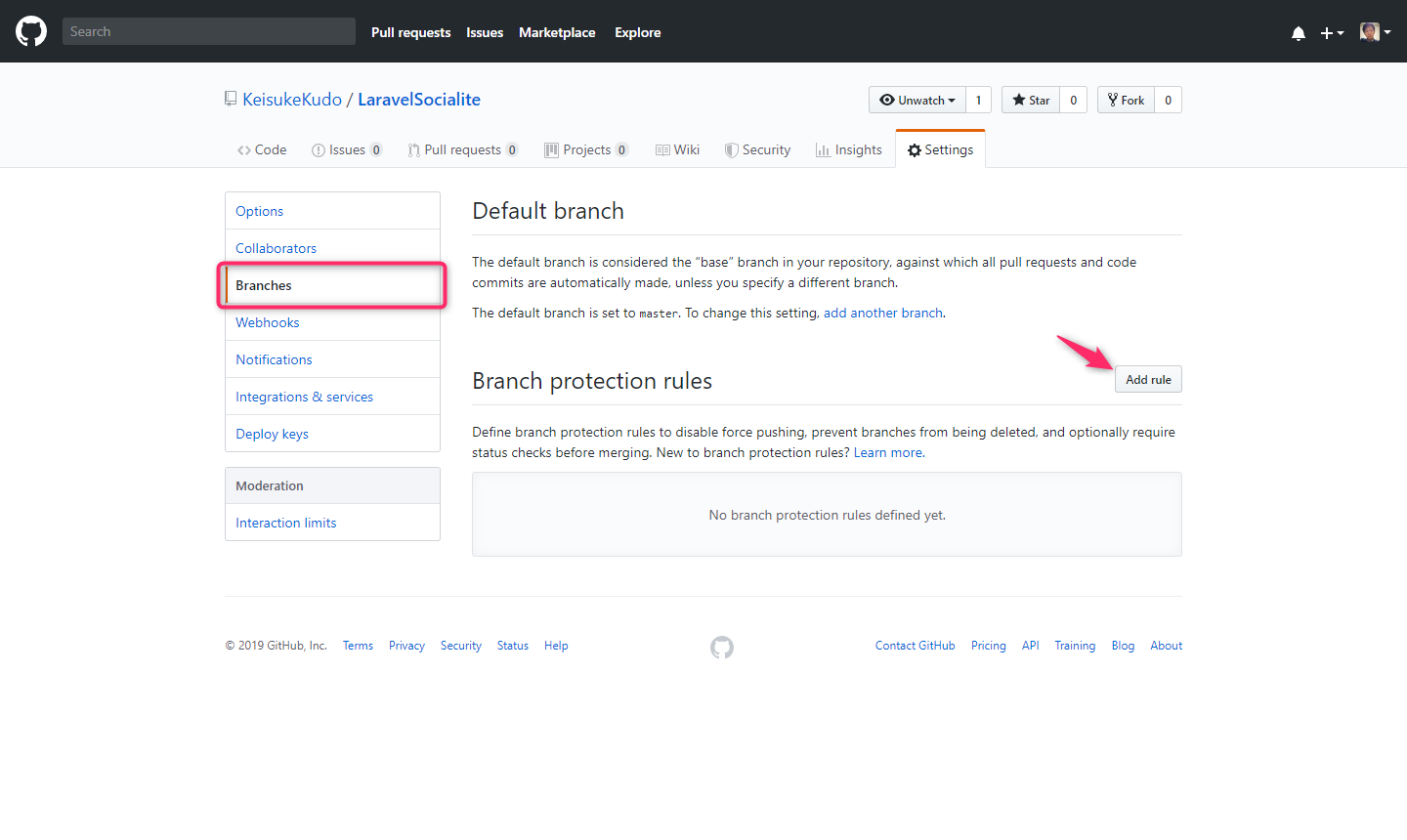This screenshot has height=840, width=1407.
Task: Focus the Search input field
Action: pos(209,31)
